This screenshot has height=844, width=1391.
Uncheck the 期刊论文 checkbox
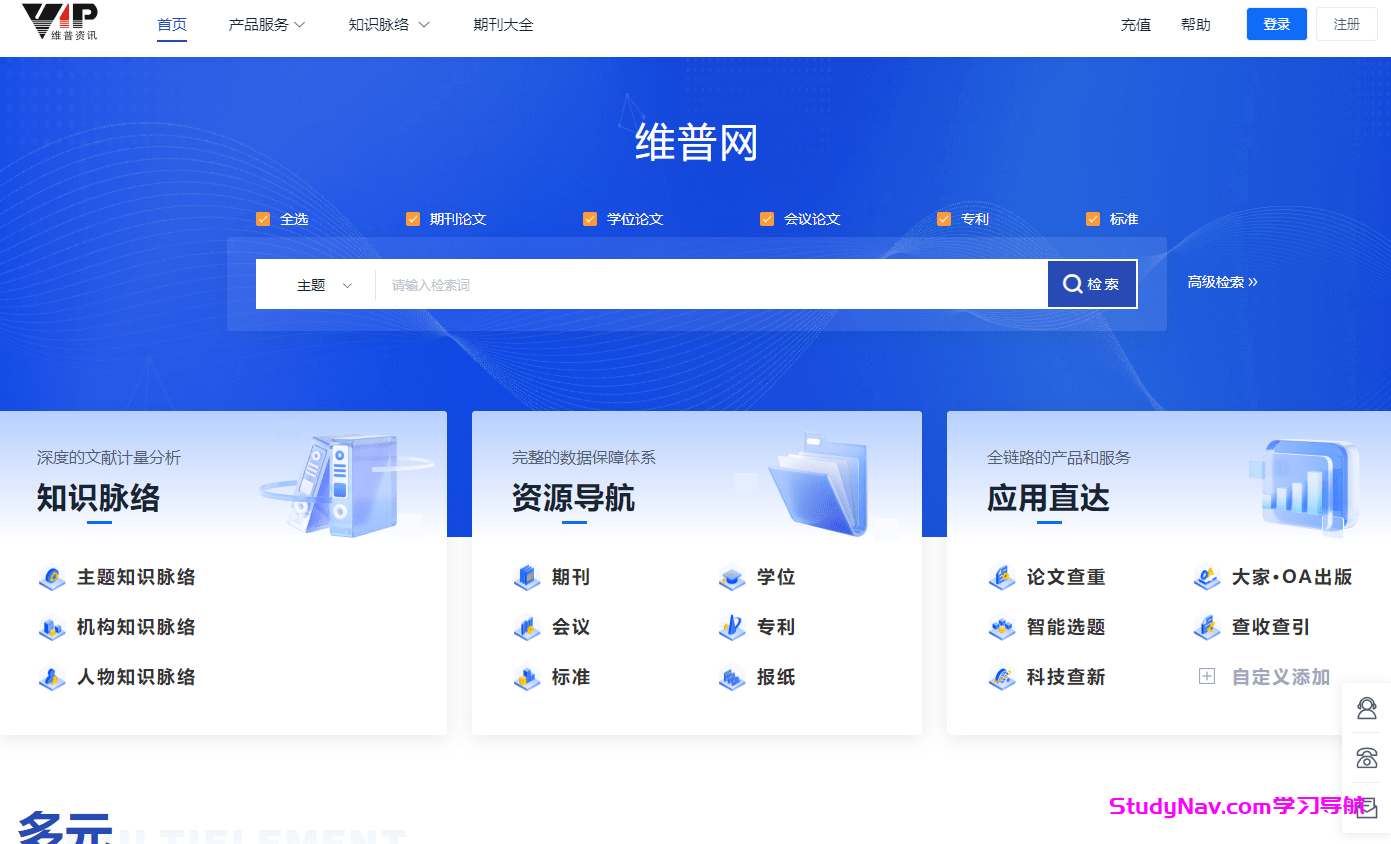point(413,219)
